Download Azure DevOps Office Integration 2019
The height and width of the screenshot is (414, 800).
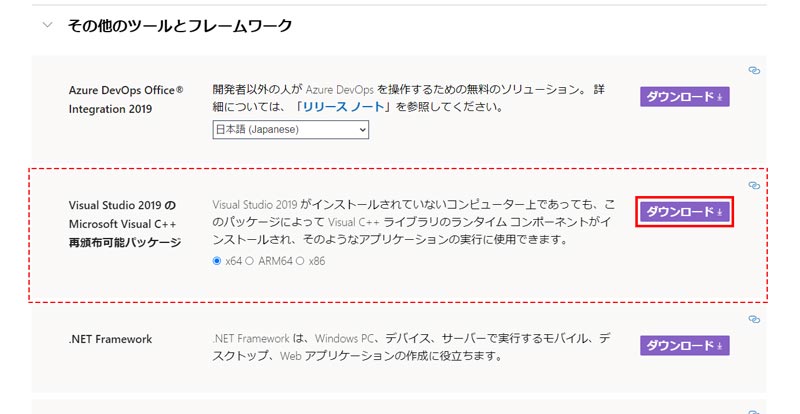[685, 97]
